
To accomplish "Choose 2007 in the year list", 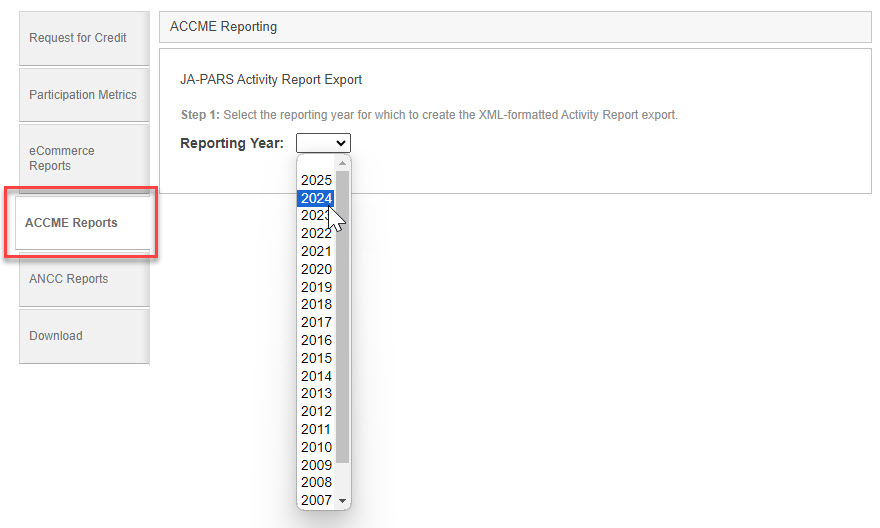I will [x=316, y=500].
